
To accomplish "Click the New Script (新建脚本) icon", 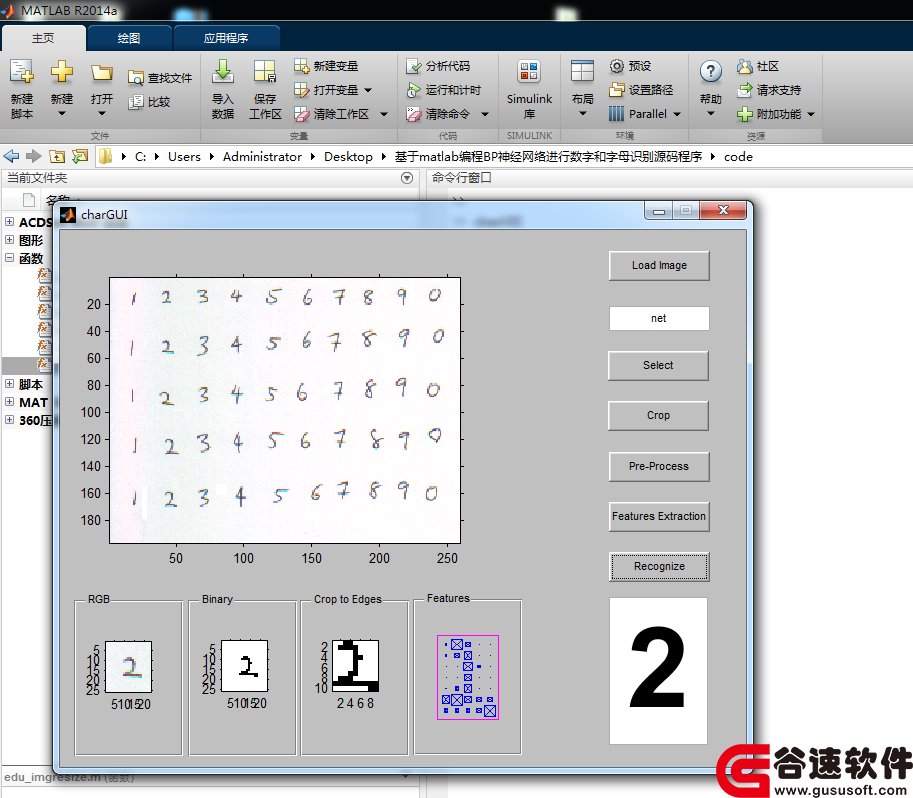I will coord(22,72).
